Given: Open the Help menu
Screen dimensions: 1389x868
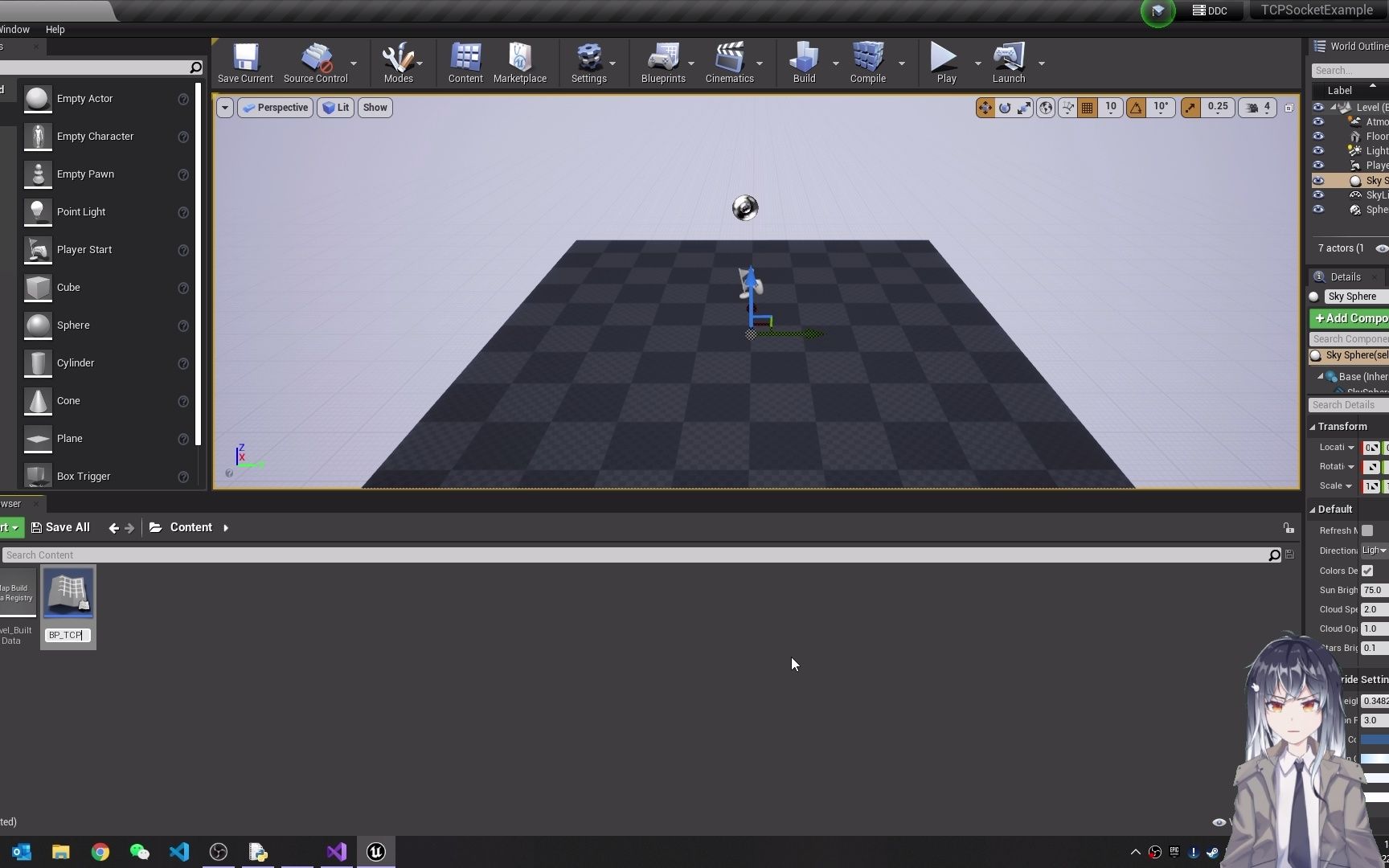Looking at the screenshot, I should (55, 29).
